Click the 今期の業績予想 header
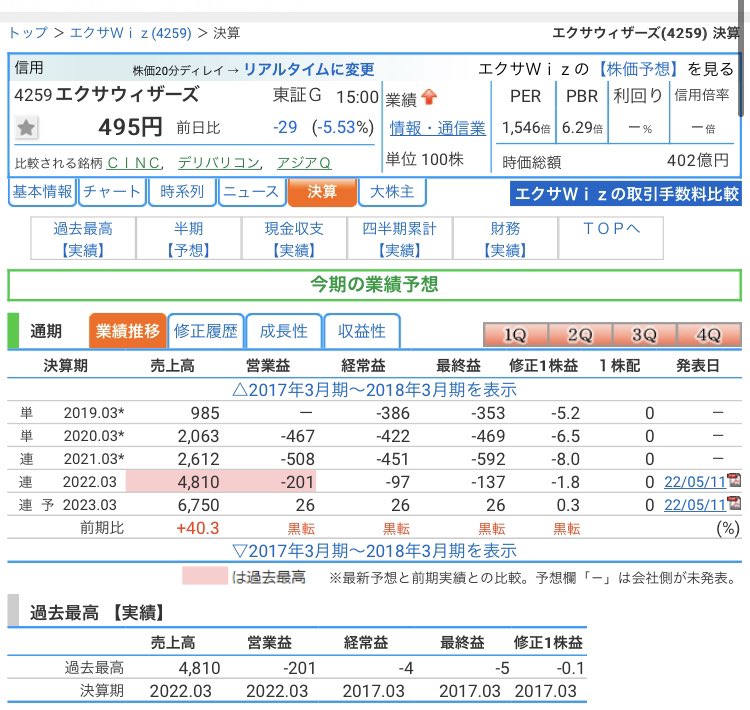The height and width of the screenshot is (710, 750). pyautogui.click(x=375, y=285)
